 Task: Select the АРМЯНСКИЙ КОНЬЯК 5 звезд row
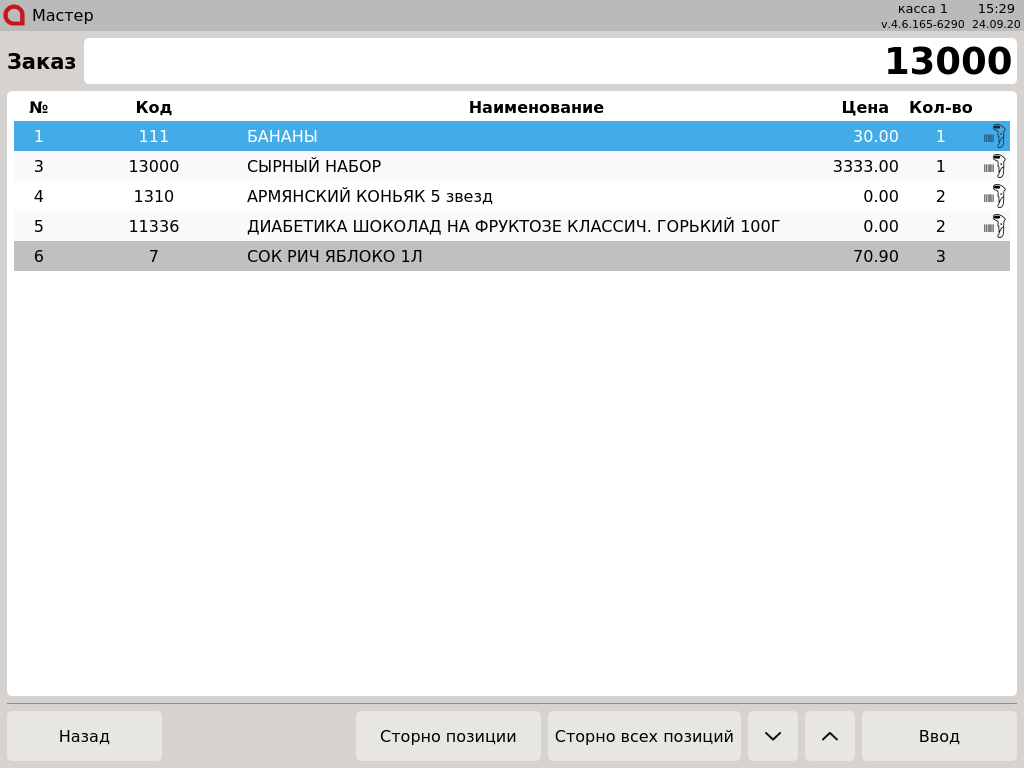(x=512, y=196)
